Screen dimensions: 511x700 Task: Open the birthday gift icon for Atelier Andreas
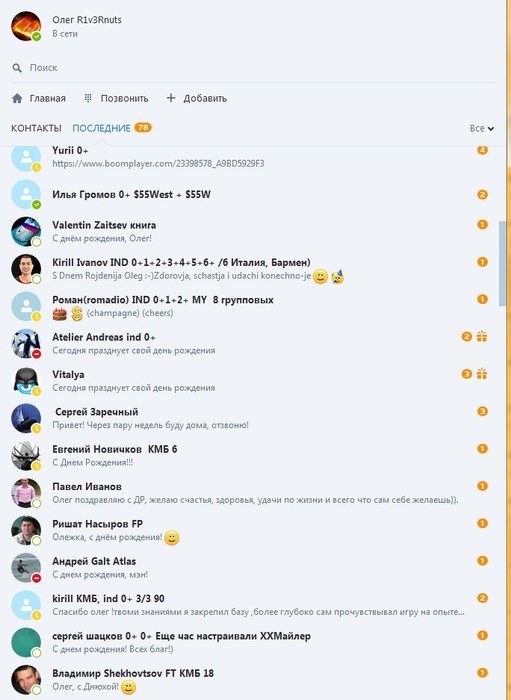point(482,336)
